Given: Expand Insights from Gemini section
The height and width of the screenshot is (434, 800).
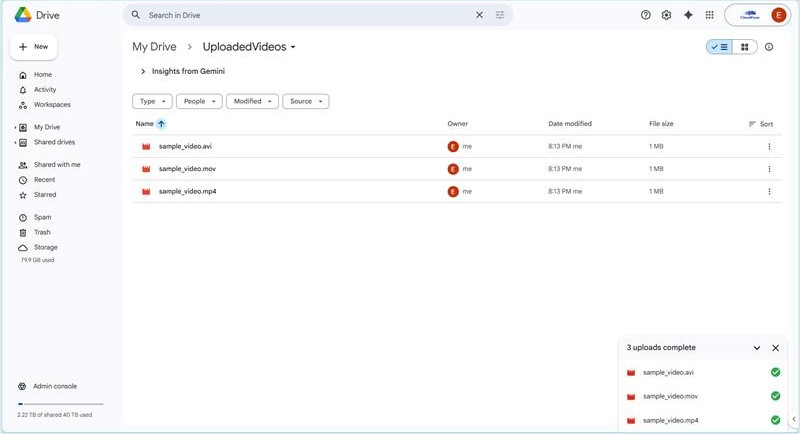Looking at the screenshot, I should [143, 71].
